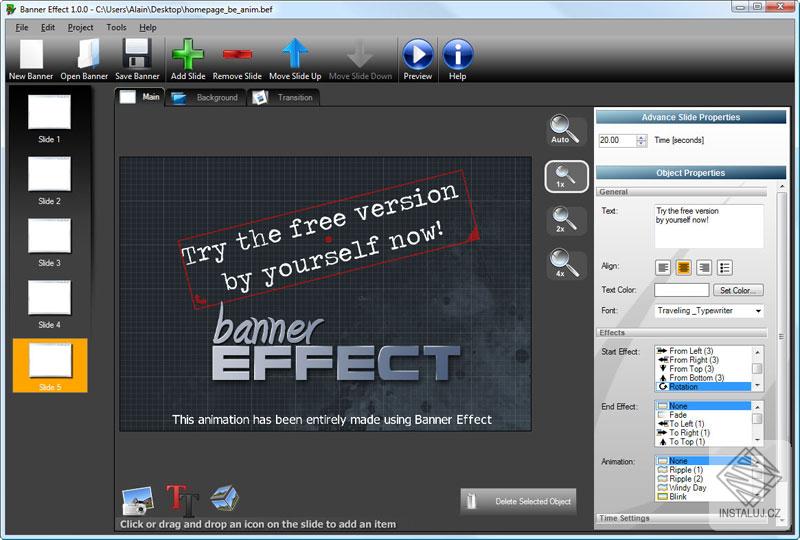Select Slide 4 thumbnail

[49, 304]
